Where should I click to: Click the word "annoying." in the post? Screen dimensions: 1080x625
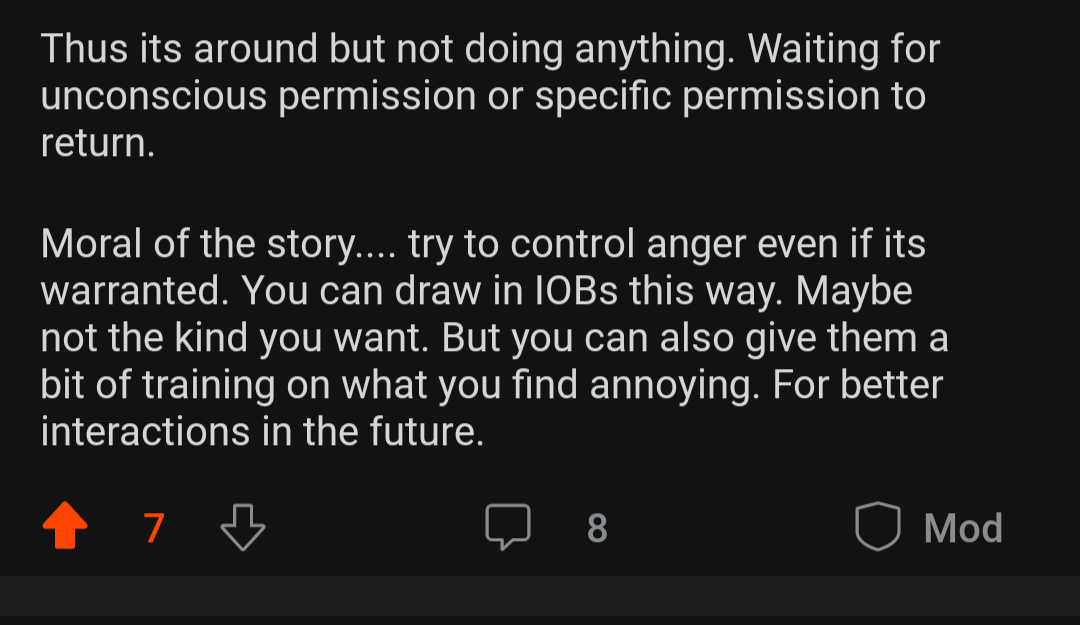point(673,385)
